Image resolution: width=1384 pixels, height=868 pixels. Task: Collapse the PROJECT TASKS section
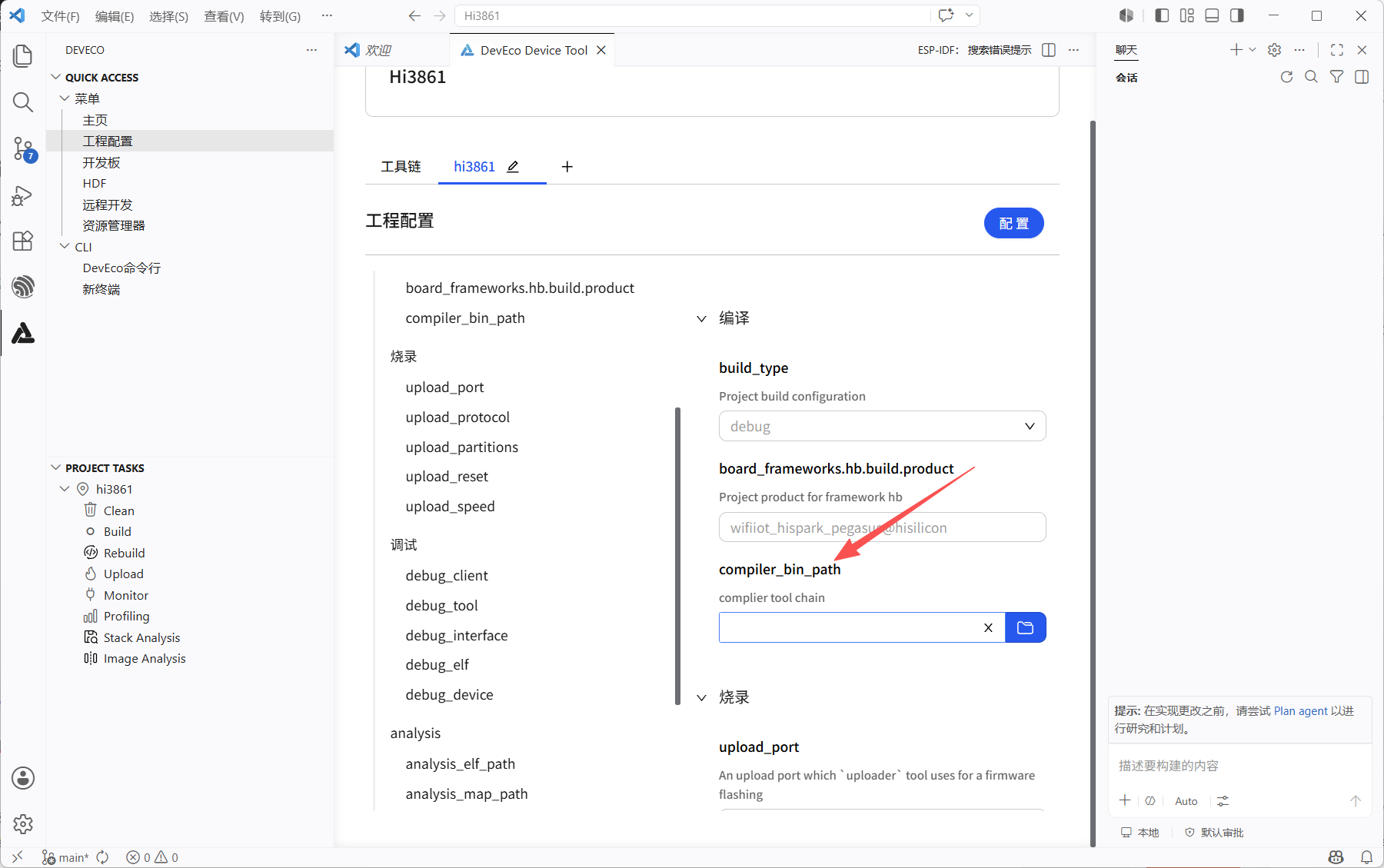(x=55, y=467)
